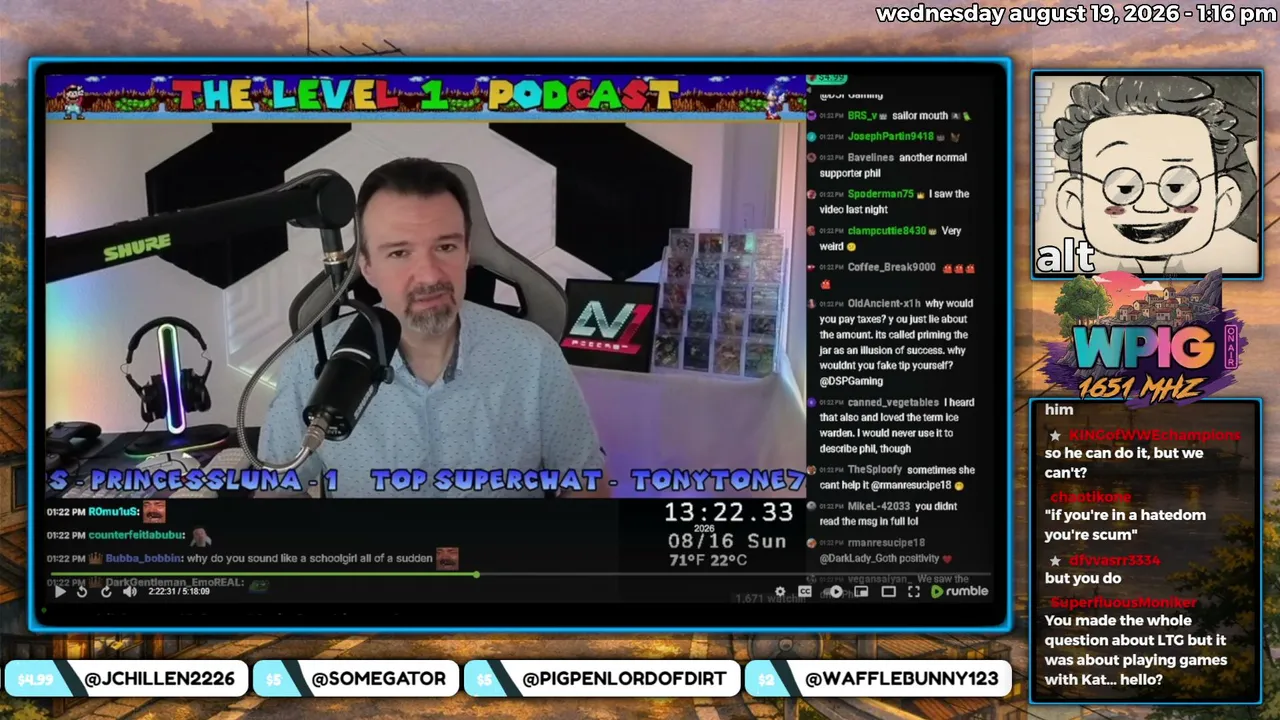Click the Rumble logo in the player
The image size is (1280, 720).
[960, 592]
